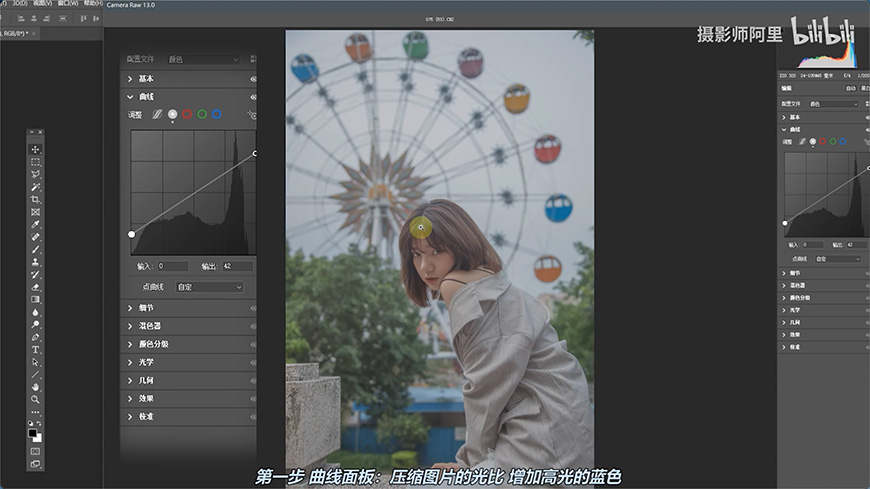The image size is (870, 489).
Task: Select red channel circle in enlarged curve panel
Action: (187, 115)
